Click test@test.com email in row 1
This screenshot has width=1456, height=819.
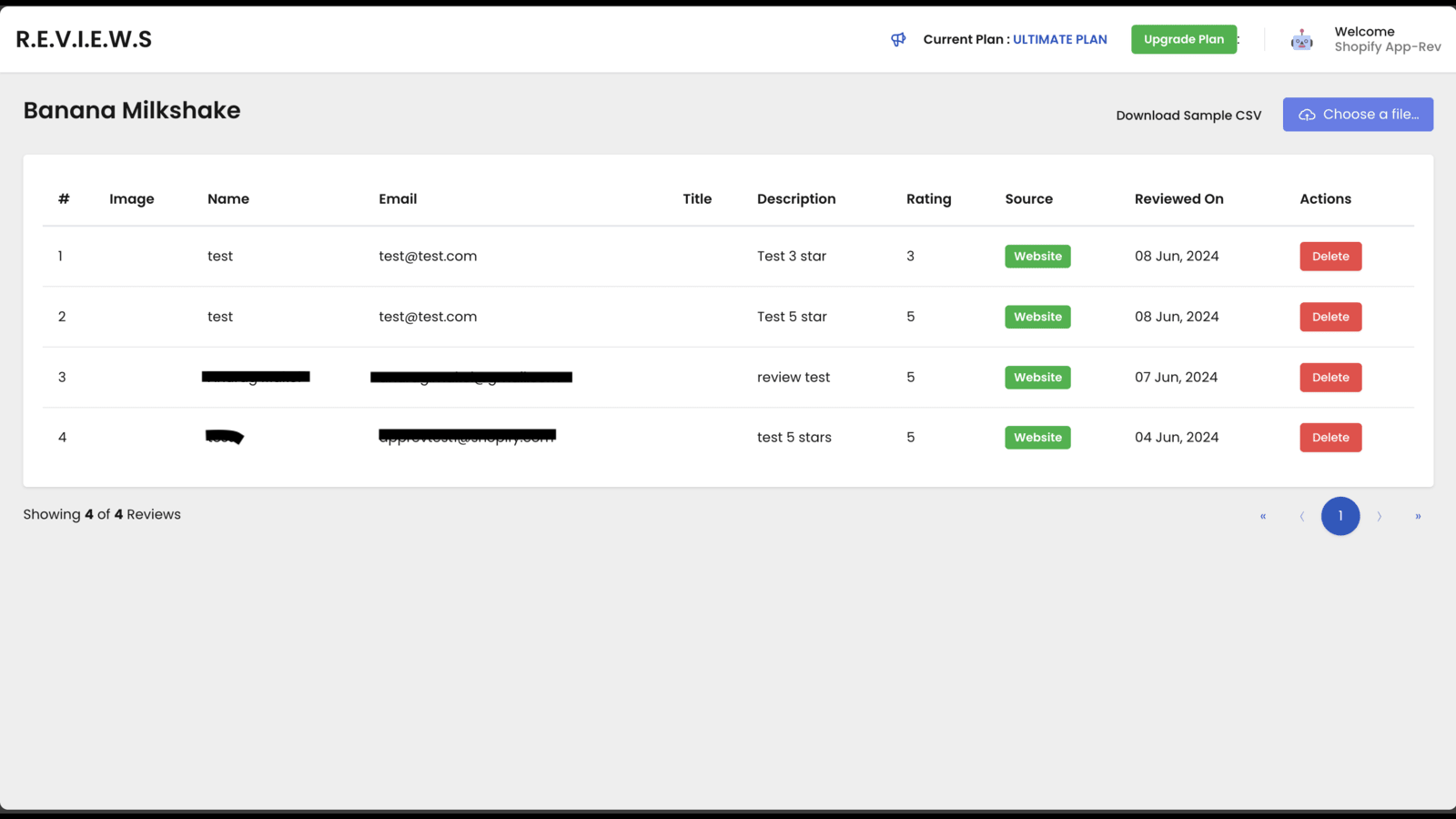click(428, 257)
